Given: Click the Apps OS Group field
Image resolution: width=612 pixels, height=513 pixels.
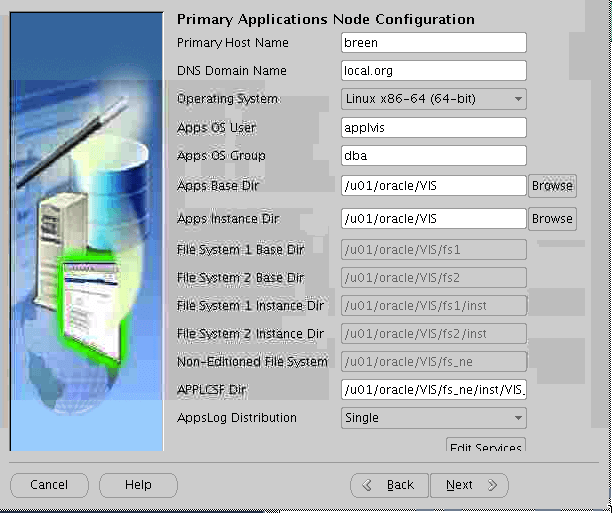Looking at the screenshot, I should click(x=433, y=156).
